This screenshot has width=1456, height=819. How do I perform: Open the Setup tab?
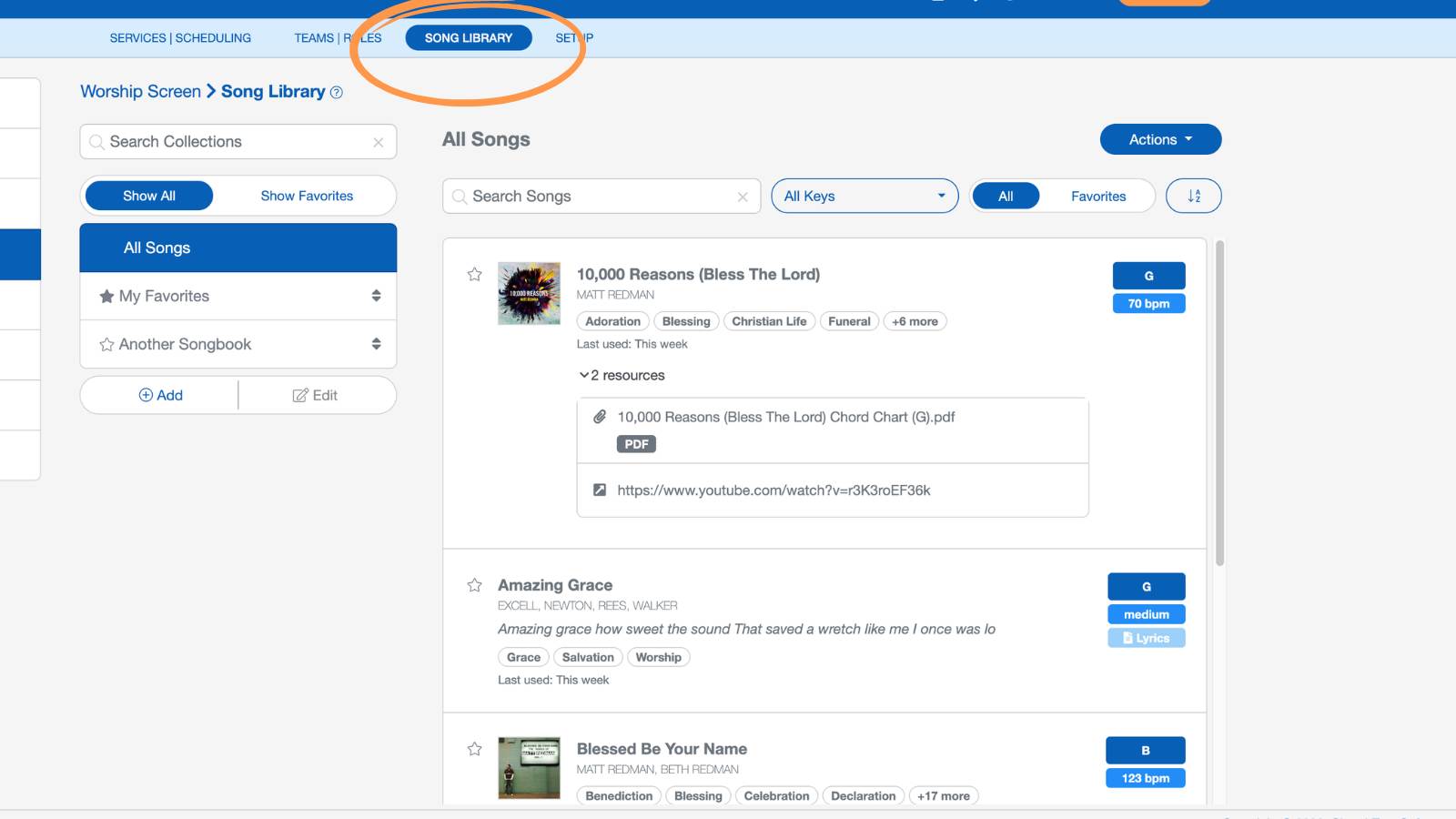pyautogui.click(x=574, y=37)
